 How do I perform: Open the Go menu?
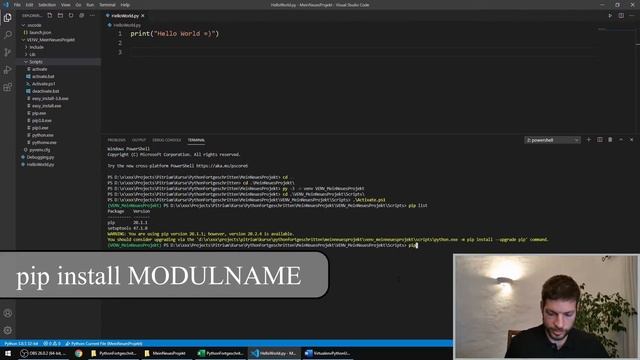78,5
